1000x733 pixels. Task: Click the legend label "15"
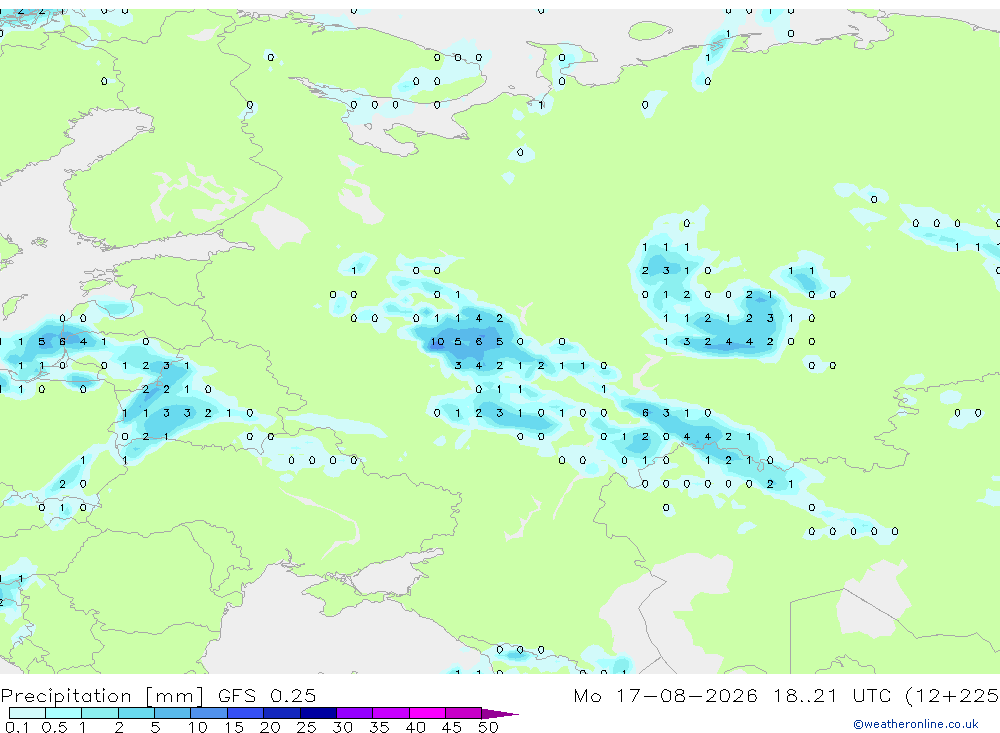pyautogui.click(x=234, y=727)
